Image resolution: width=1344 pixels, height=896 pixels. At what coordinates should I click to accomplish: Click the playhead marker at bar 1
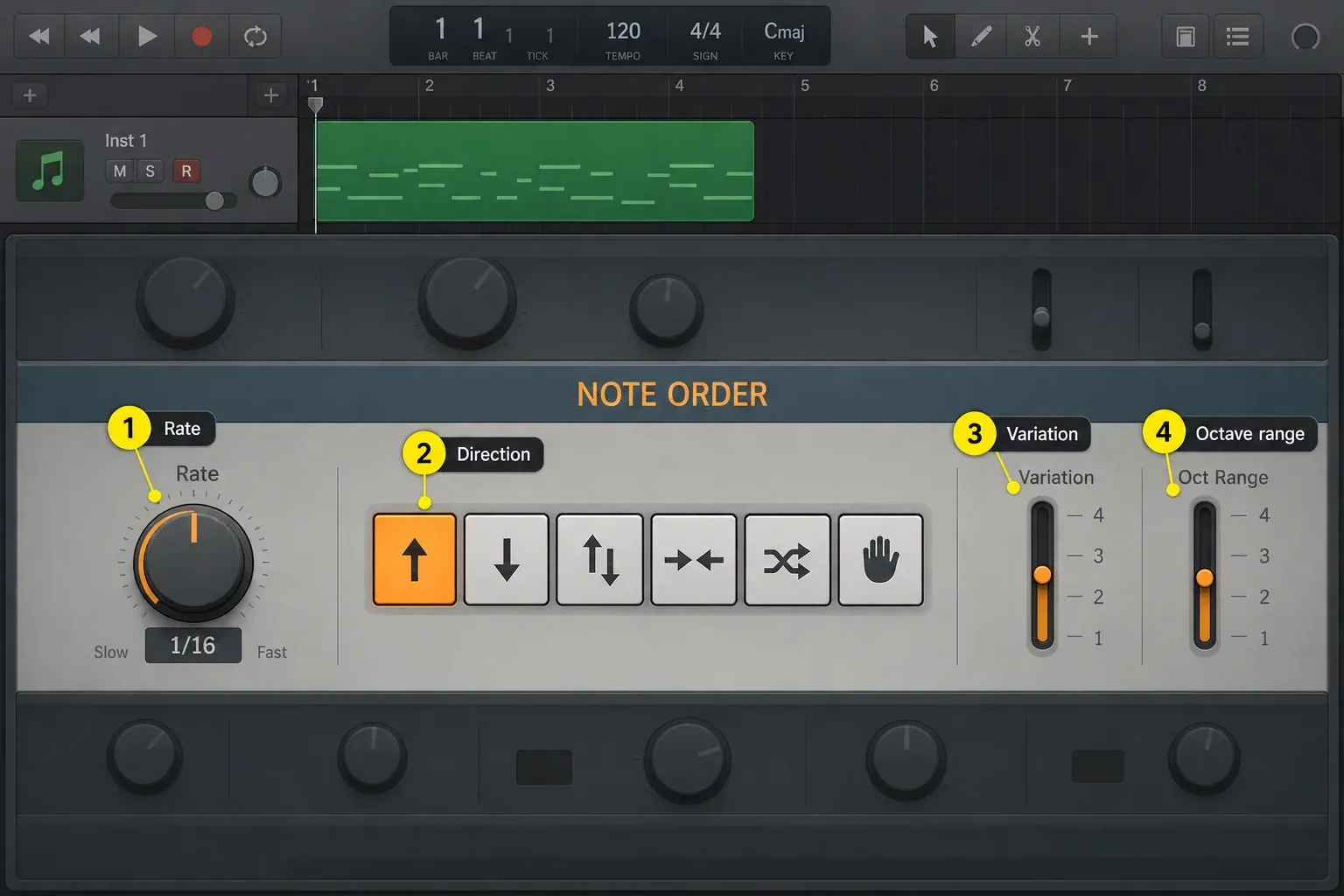316,105
